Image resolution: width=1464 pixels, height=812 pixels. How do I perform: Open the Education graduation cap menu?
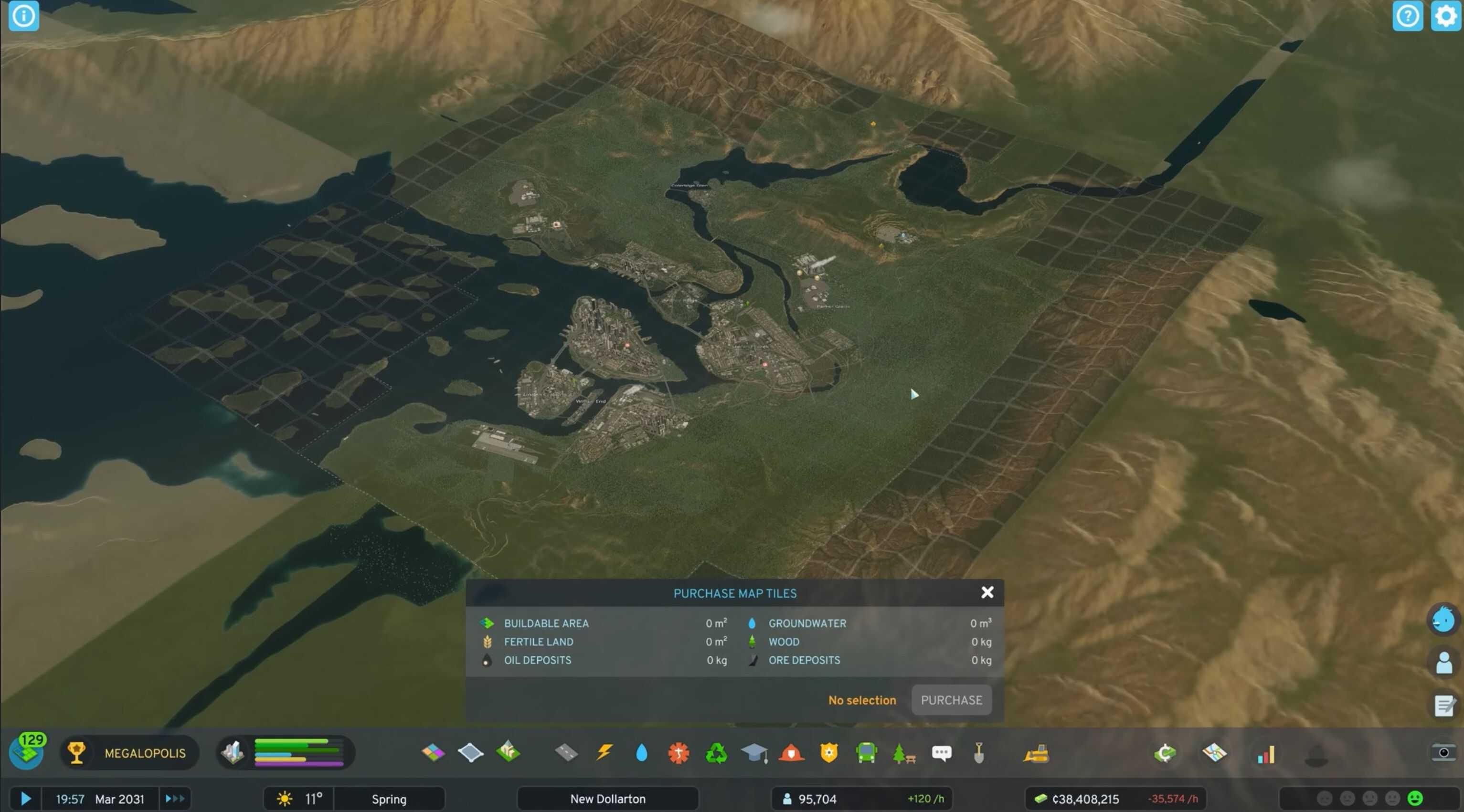[x=754, y=753]
